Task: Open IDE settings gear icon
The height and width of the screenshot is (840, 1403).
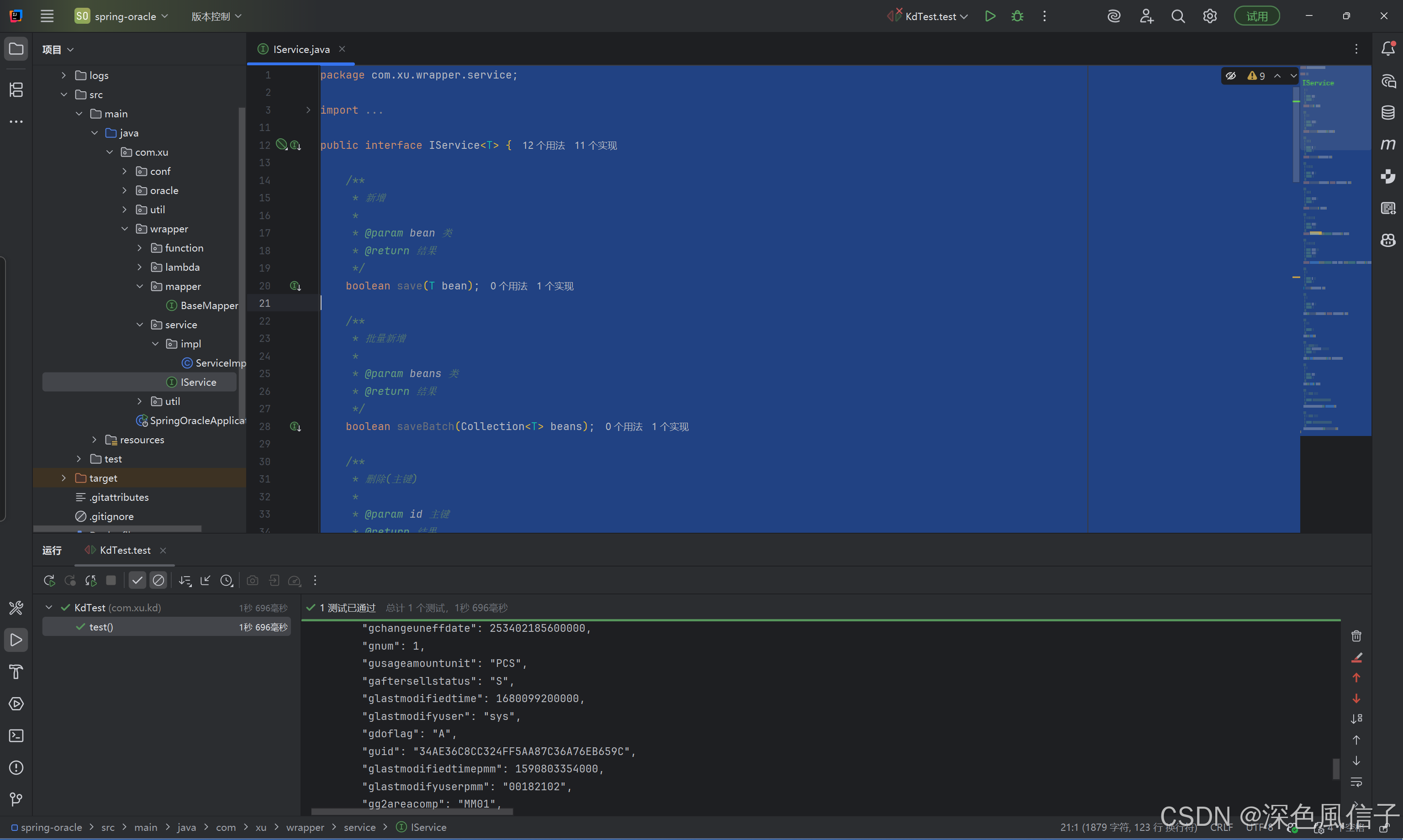Action: [x=1209, y=16]
